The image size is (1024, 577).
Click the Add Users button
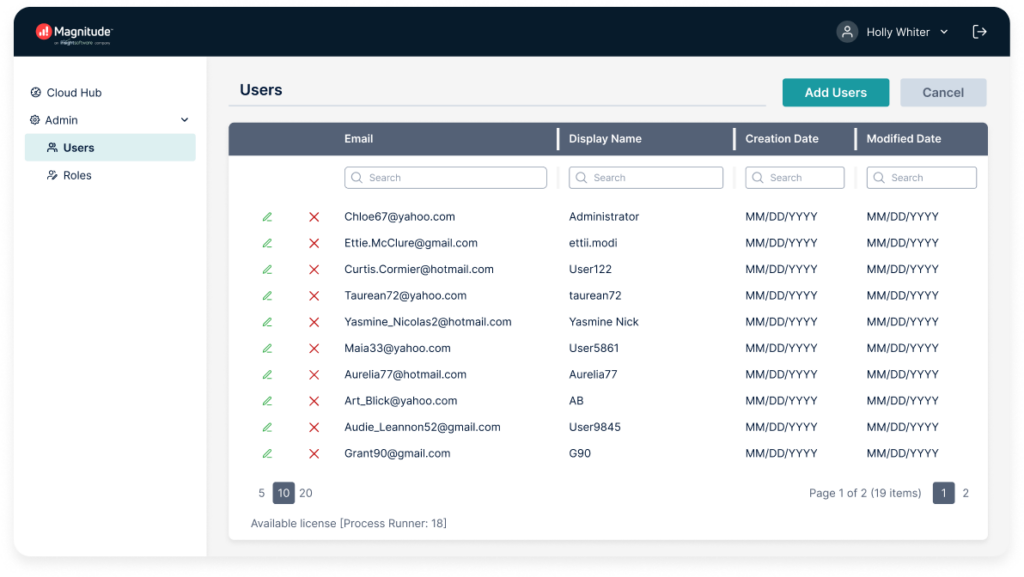(836, 92)
